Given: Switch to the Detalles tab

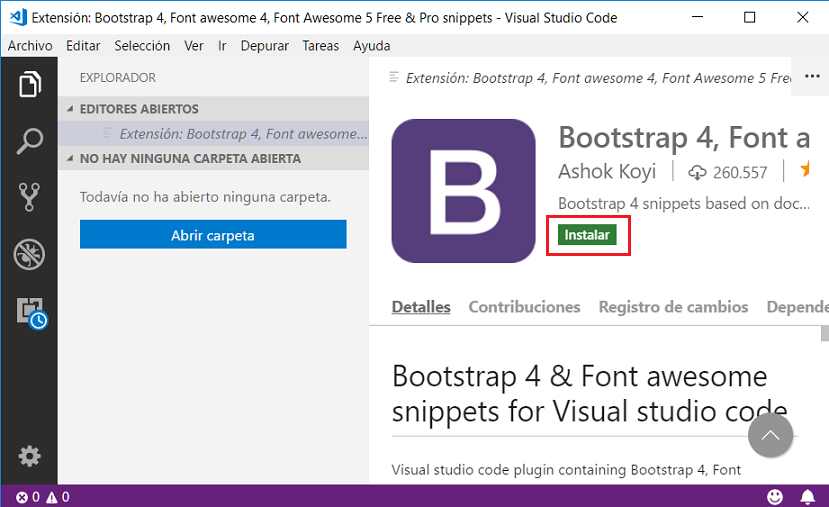Looking at the screenshot, I should 421,307.
